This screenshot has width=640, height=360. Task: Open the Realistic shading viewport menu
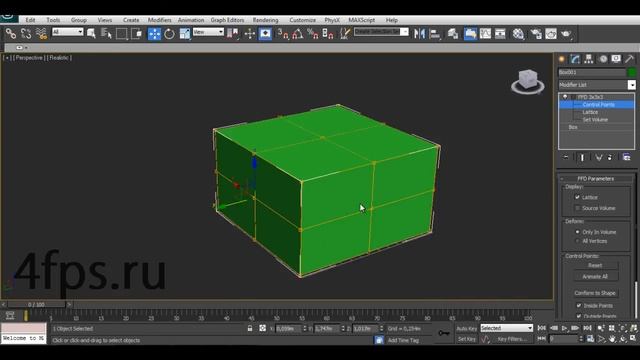59,58
